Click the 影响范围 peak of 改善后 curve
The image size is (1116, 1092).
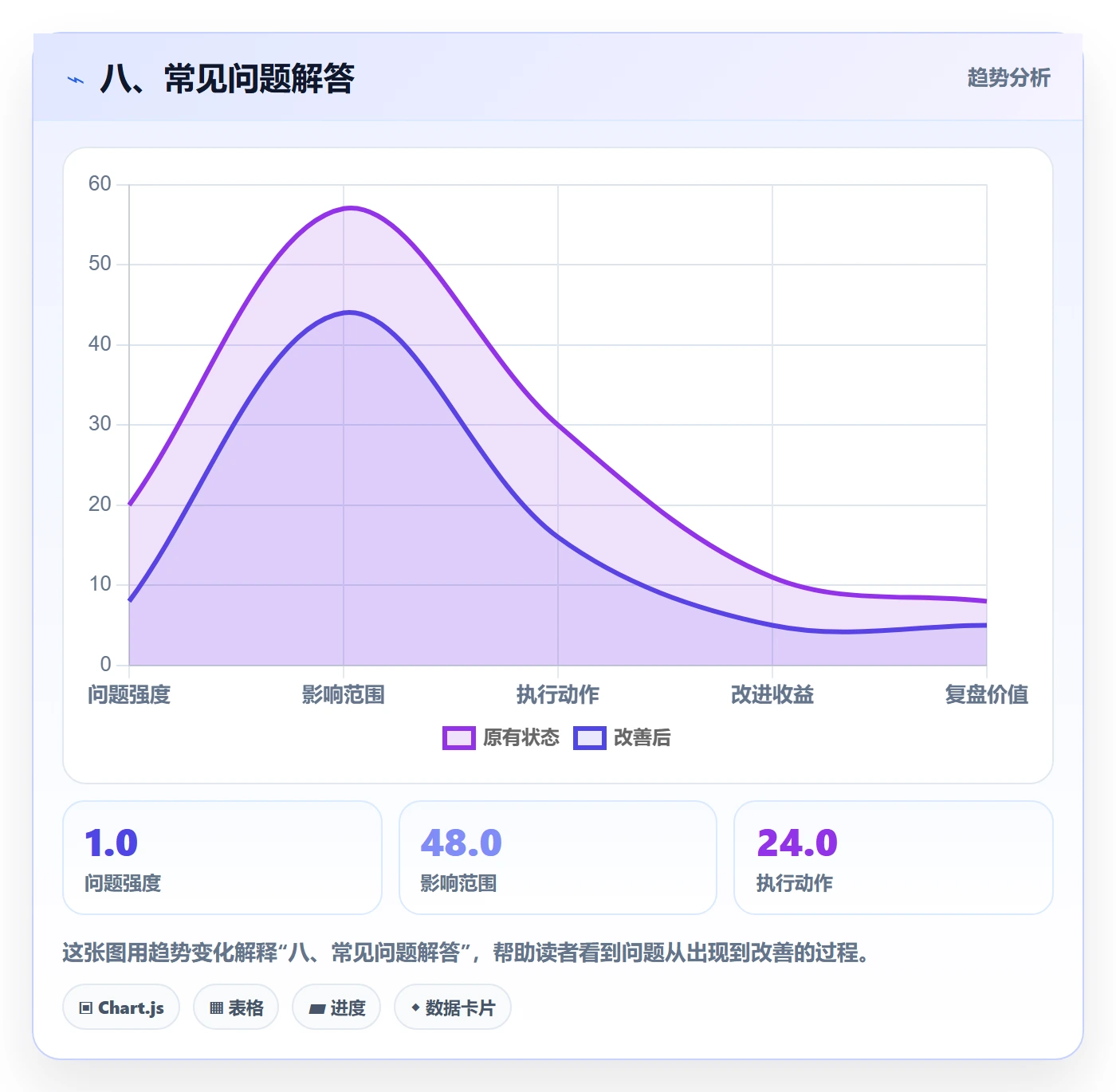click(344, 313)
